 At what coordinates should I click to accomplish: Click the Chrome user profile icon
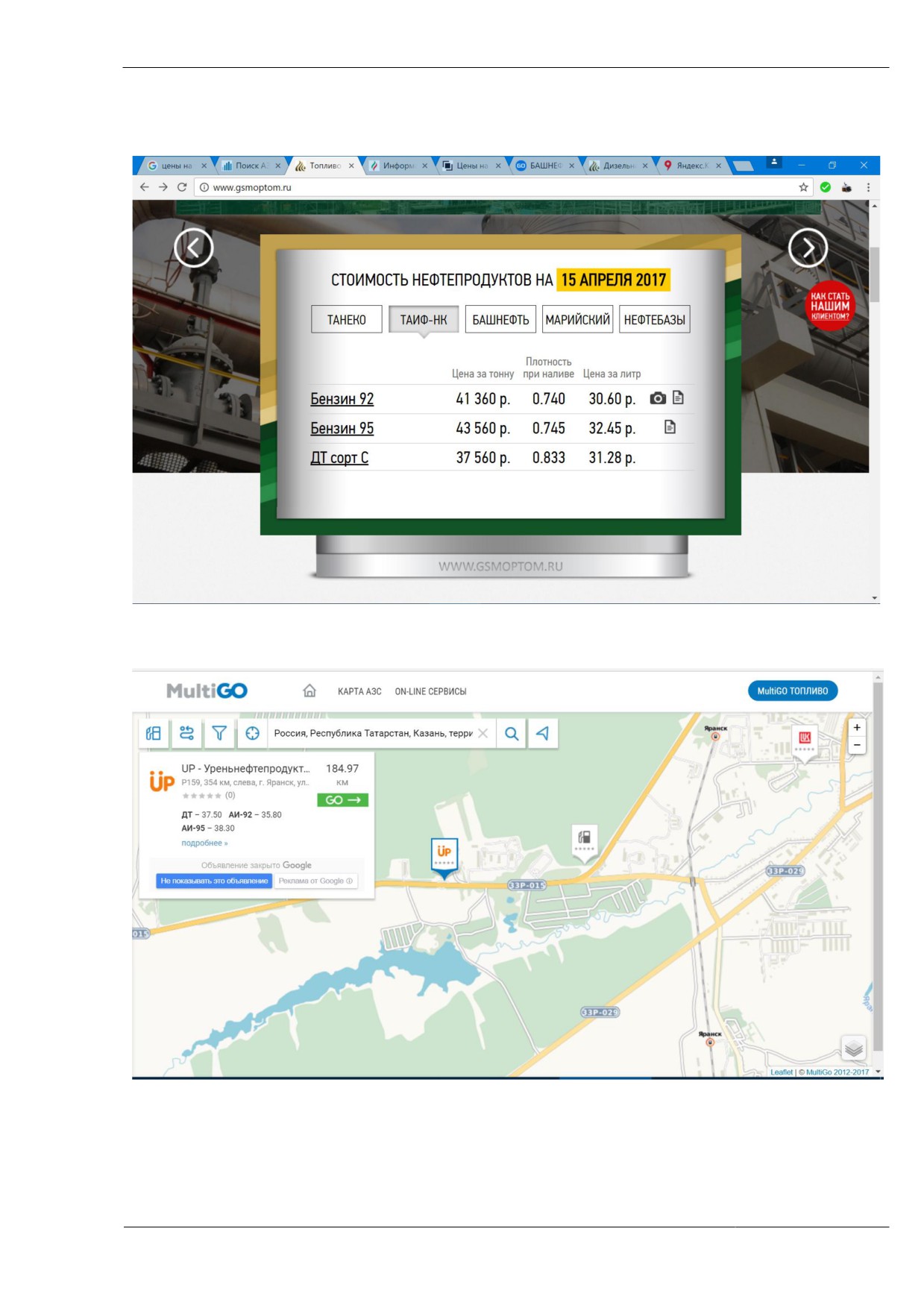pos(774,161)
